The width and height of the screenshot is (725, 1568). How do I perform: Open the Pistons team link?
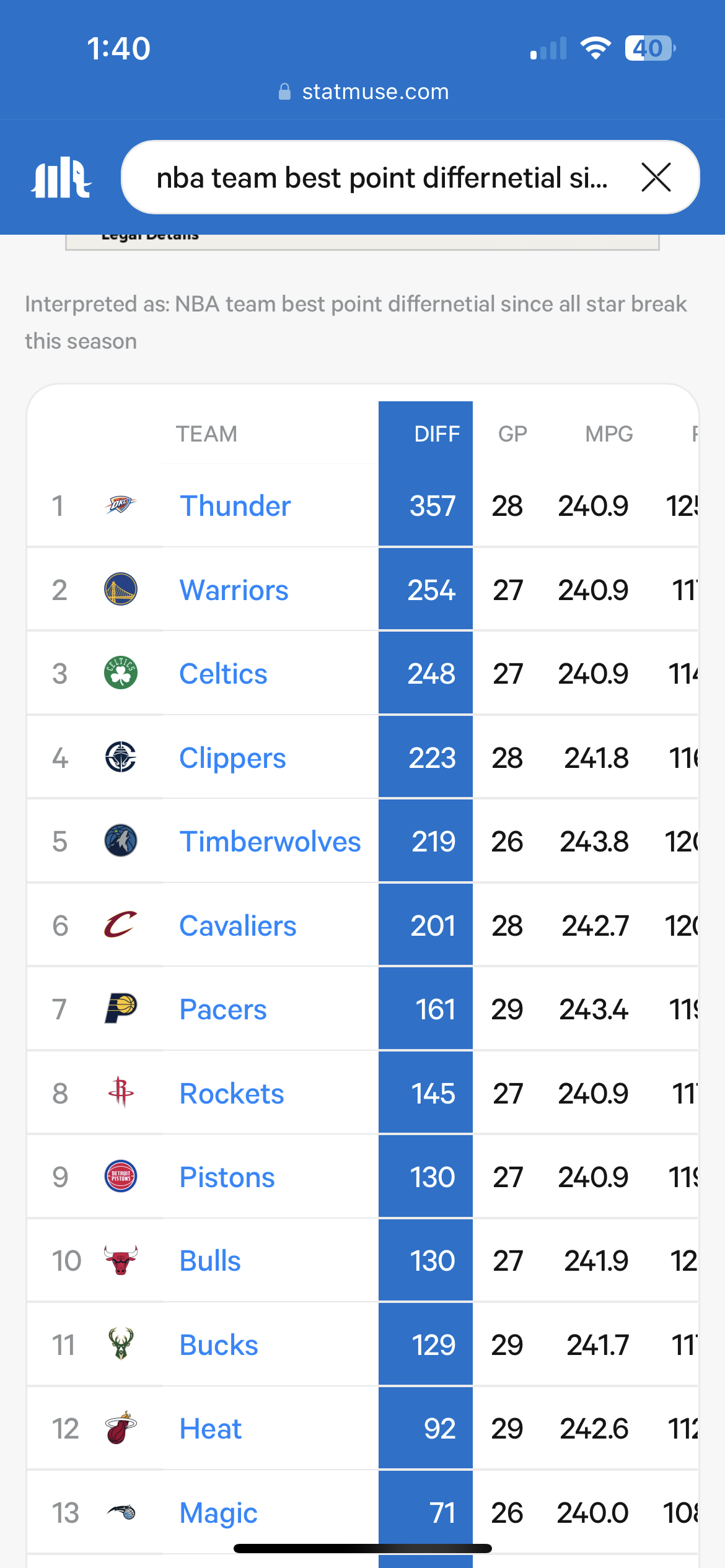(x=227, y=1177)
